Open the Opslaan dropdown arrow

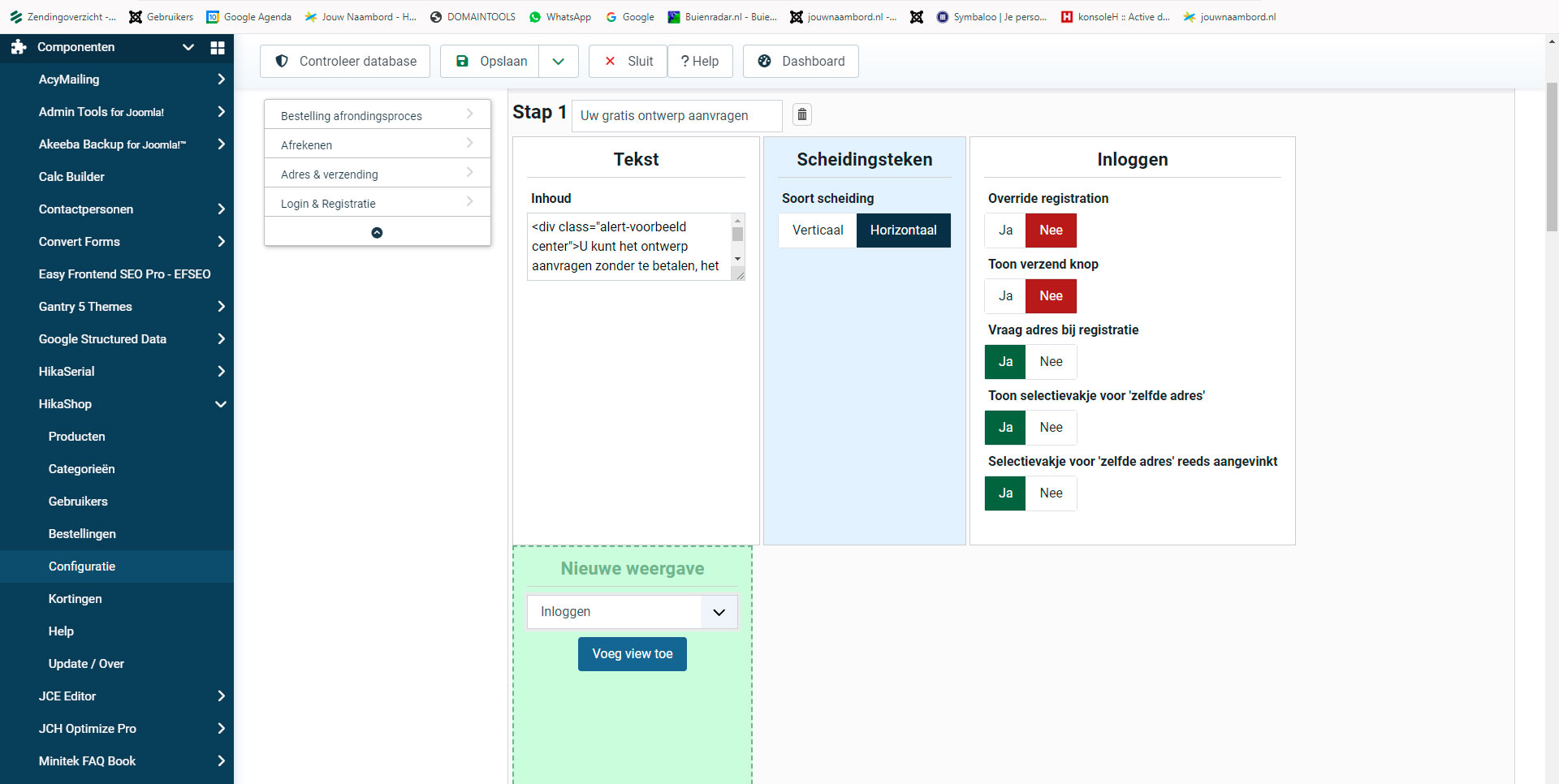click(559, 61)
